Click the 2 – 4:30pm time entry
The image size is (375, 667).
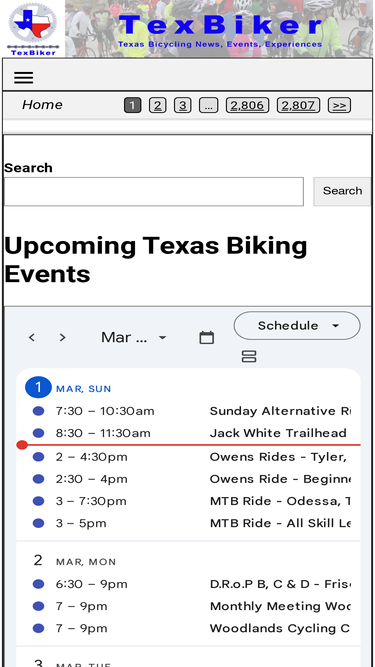pyautogui.click(x=91, y=457)
